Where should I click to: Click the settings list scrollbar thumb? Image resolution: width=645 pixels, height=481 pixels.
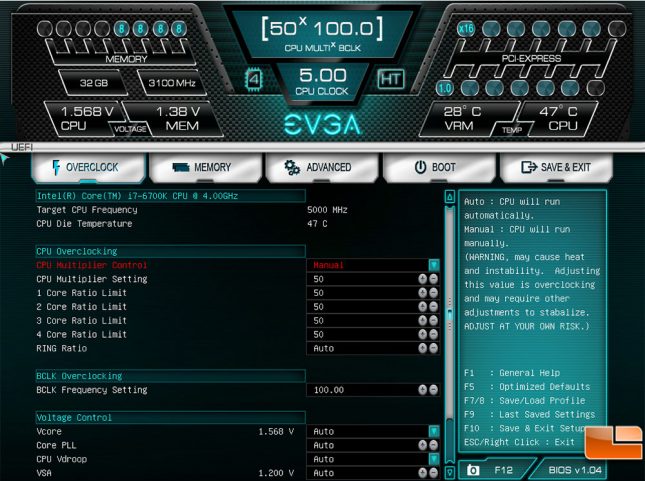tap(450, 315)
